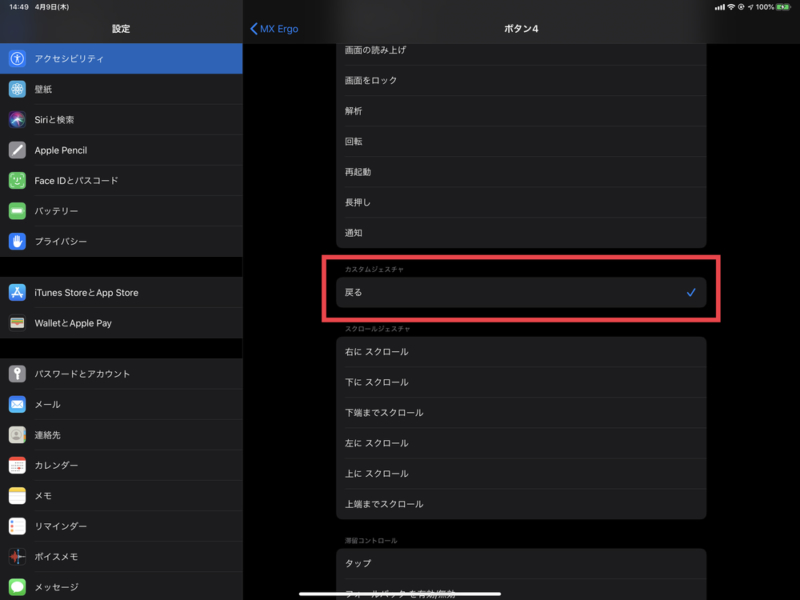
Task: Open リマインダー settings
Action: click(121, 526)
